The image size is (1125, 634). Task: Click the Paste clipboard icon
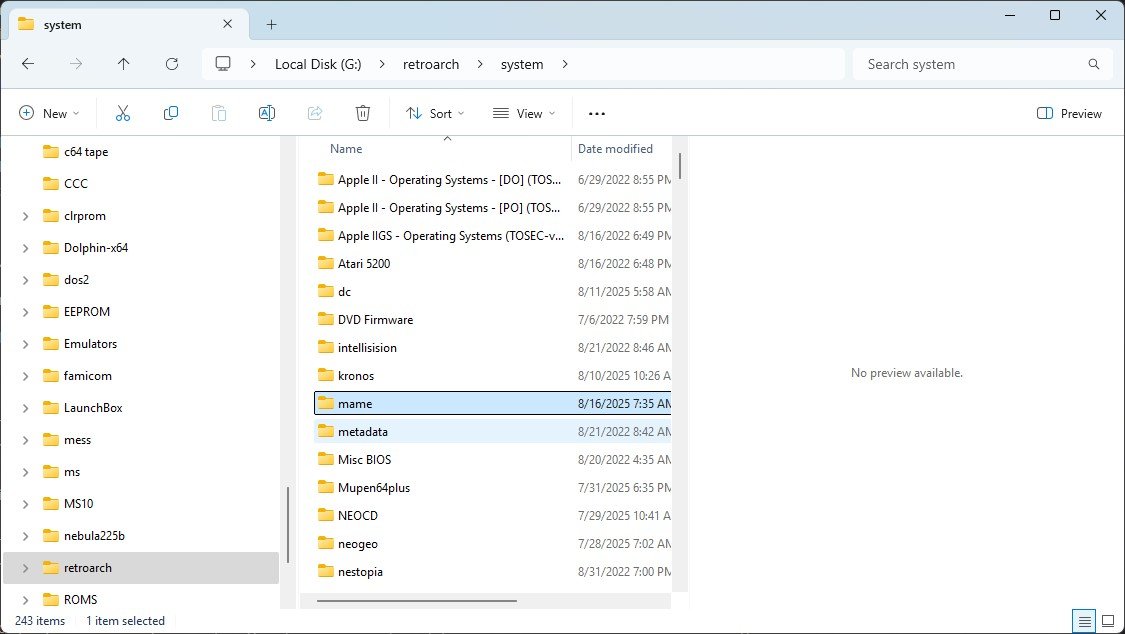click(x=219, y=113)
